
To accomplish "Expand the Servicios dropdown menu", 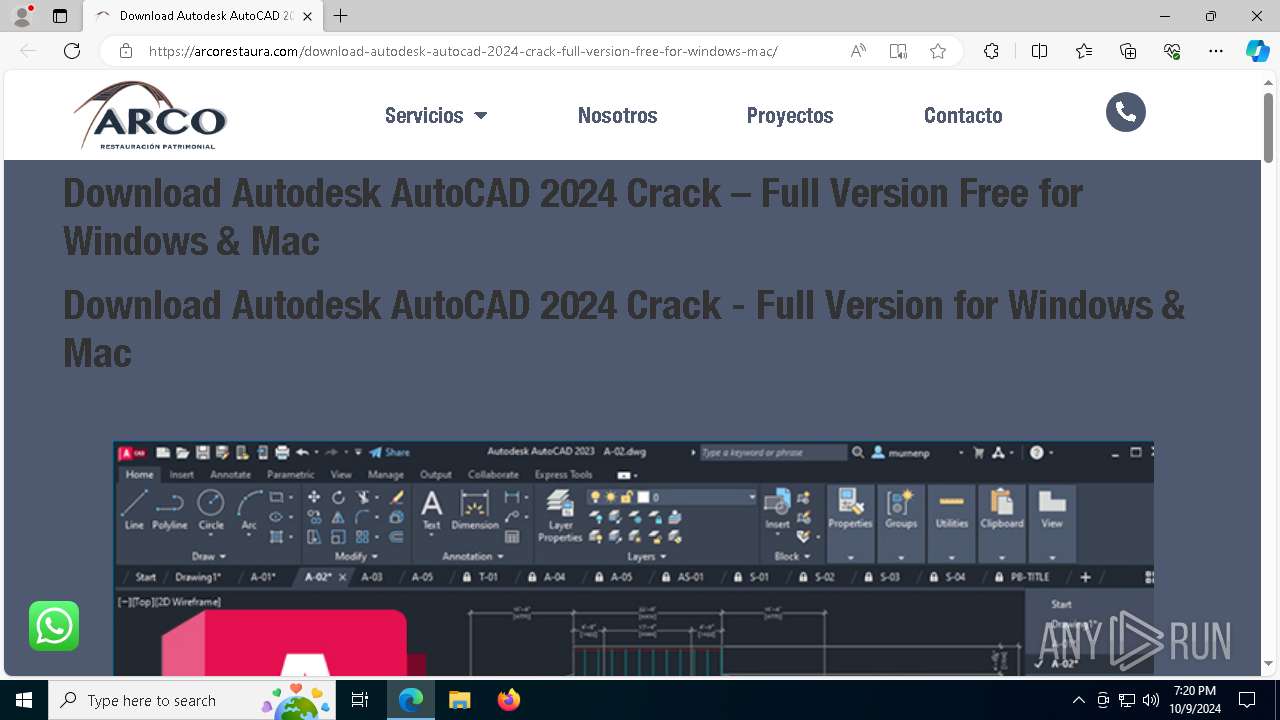I will [436, 115].
